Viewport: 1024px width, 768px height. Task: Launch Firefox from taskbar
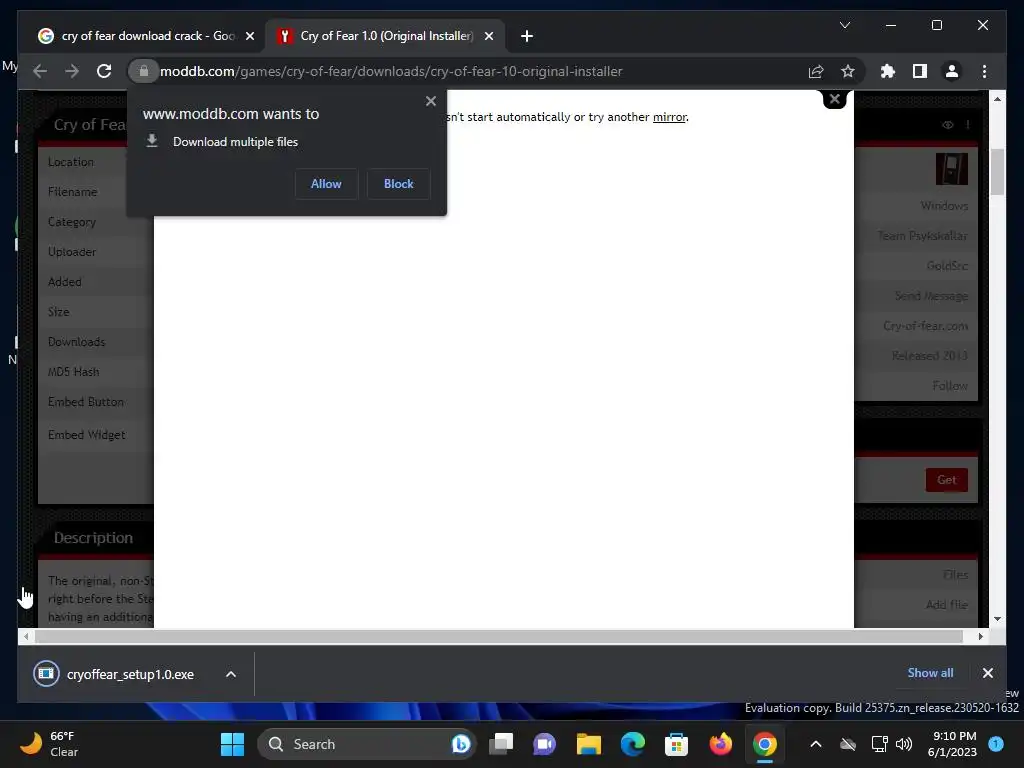pos(720,744)
